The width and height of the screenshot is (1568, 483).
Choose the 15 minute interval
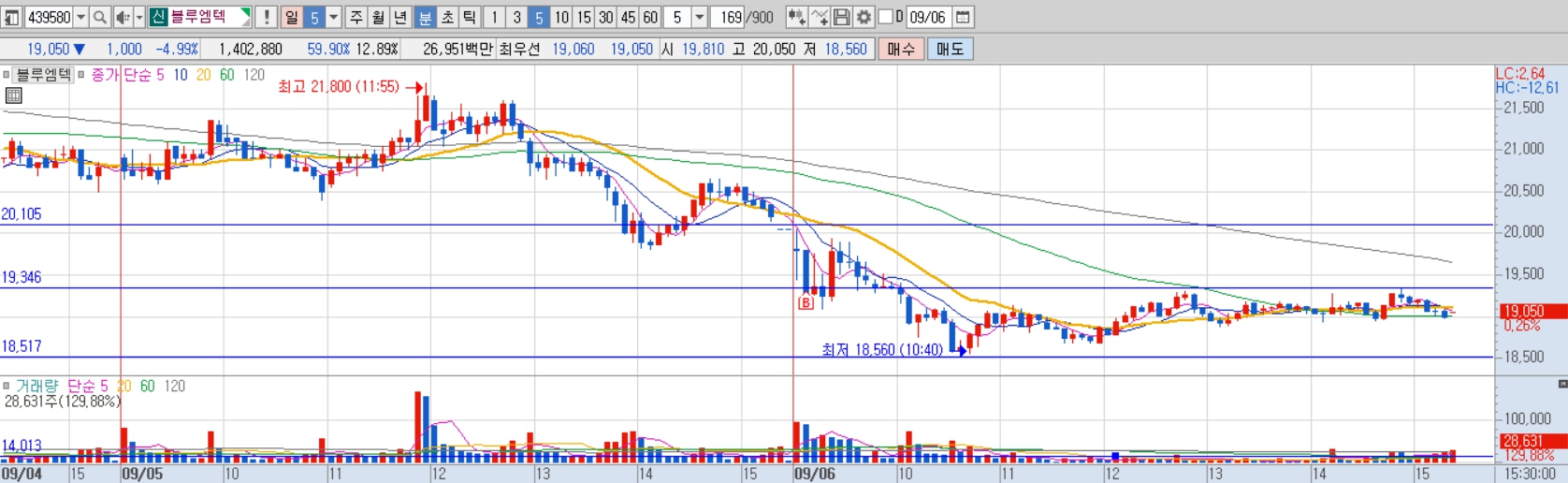(583, 18)
